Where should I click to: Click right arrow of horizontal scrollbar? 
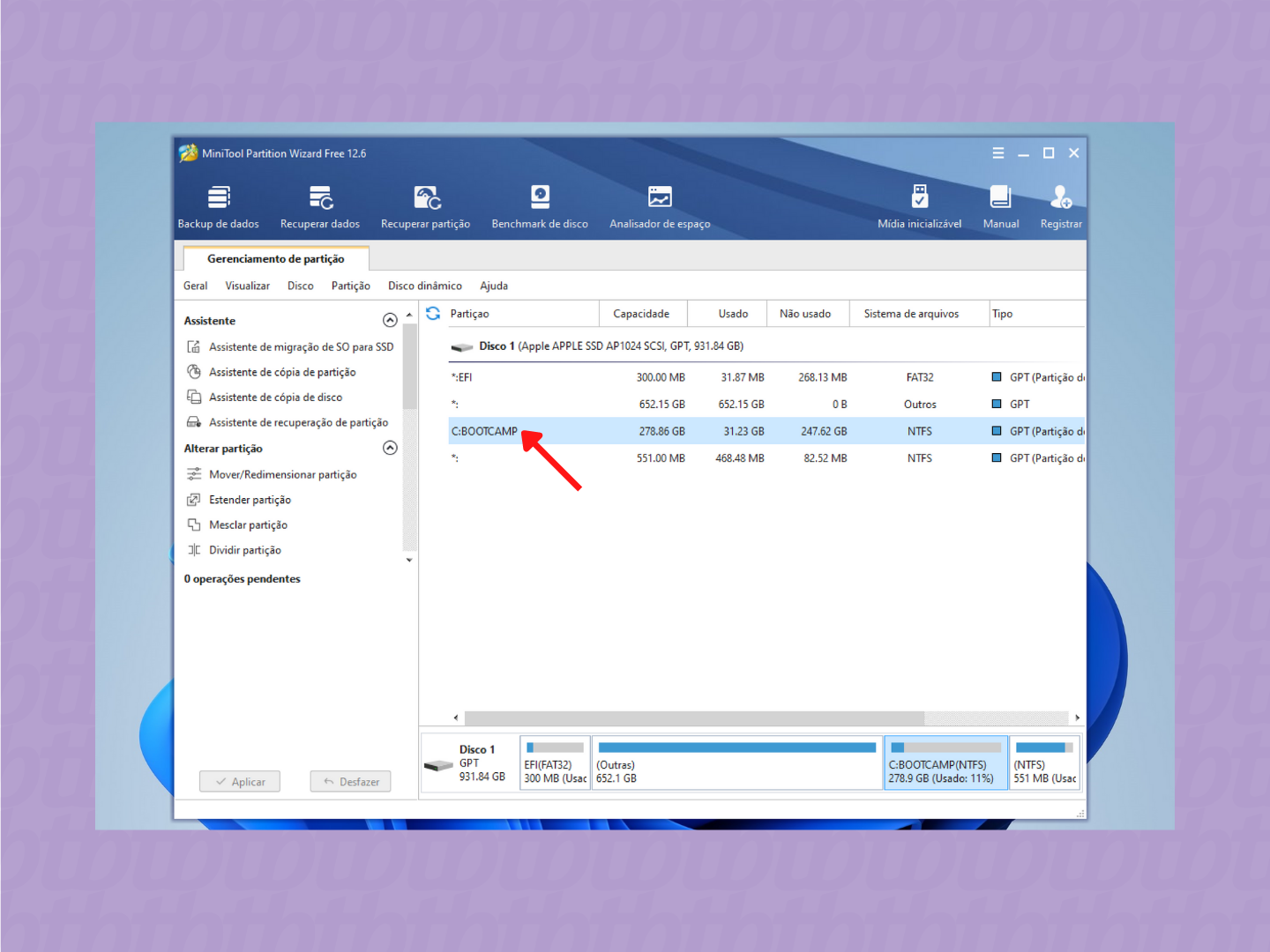click(1078, 718)
